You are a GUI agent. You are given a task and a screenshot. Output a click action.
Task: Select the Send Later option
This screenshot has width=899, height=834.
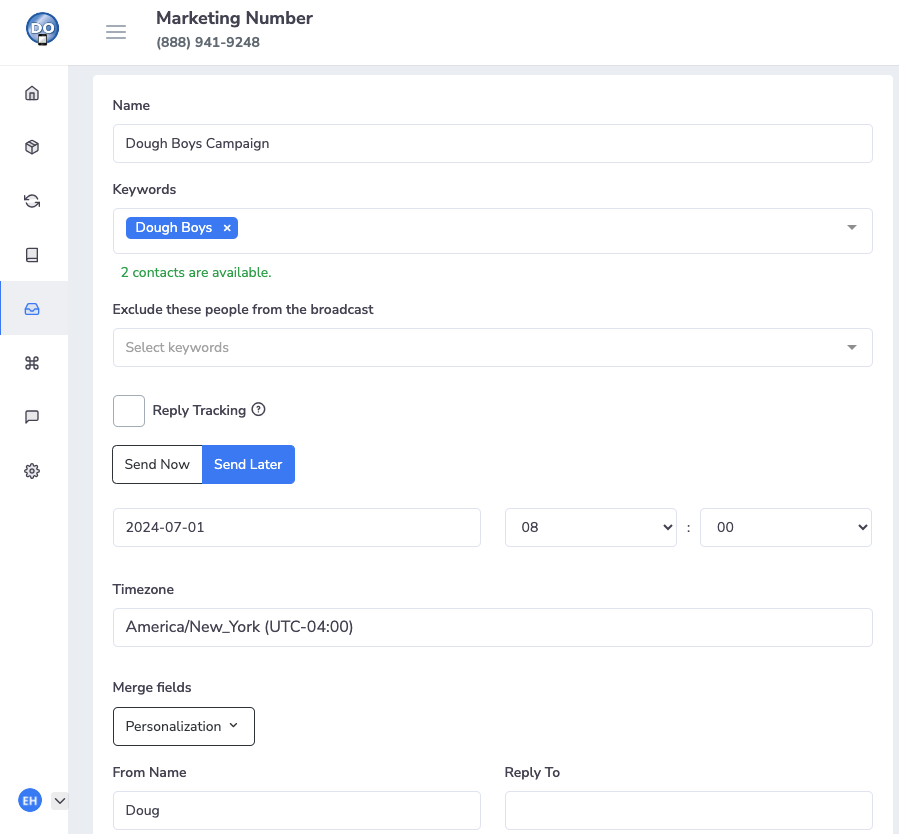[248, 464]
